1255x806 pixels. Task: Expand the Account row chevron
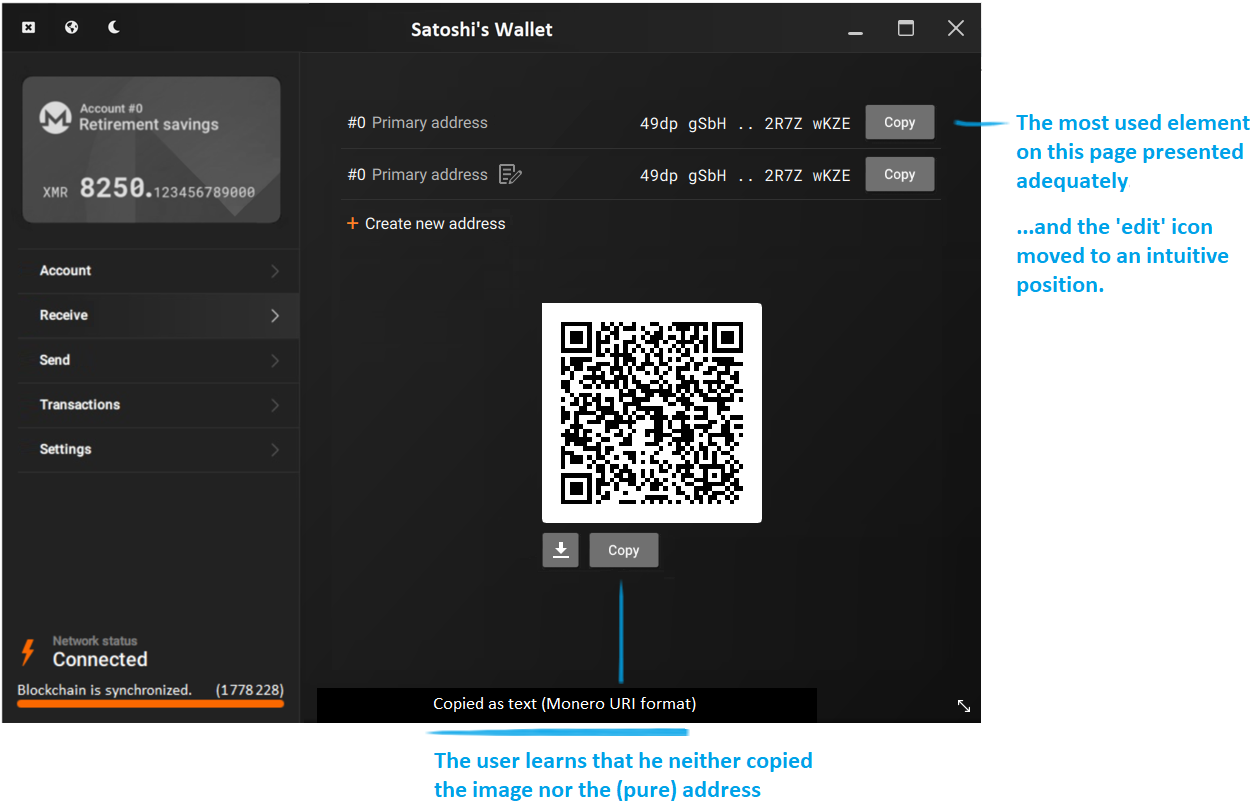(x=275, y=271)
